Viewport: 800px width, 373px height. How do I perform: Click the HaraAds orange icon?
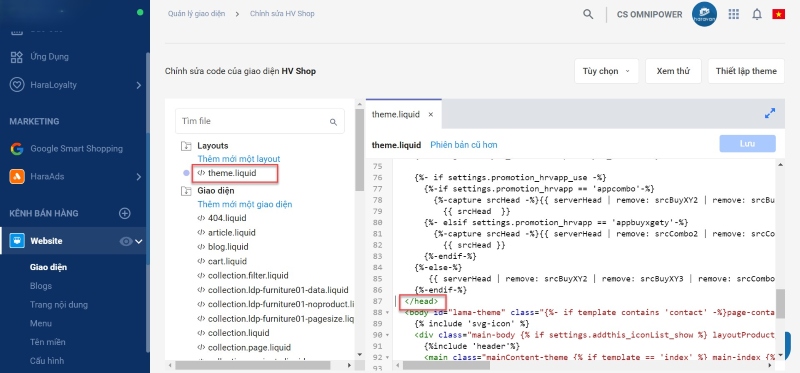coord(17,177)
